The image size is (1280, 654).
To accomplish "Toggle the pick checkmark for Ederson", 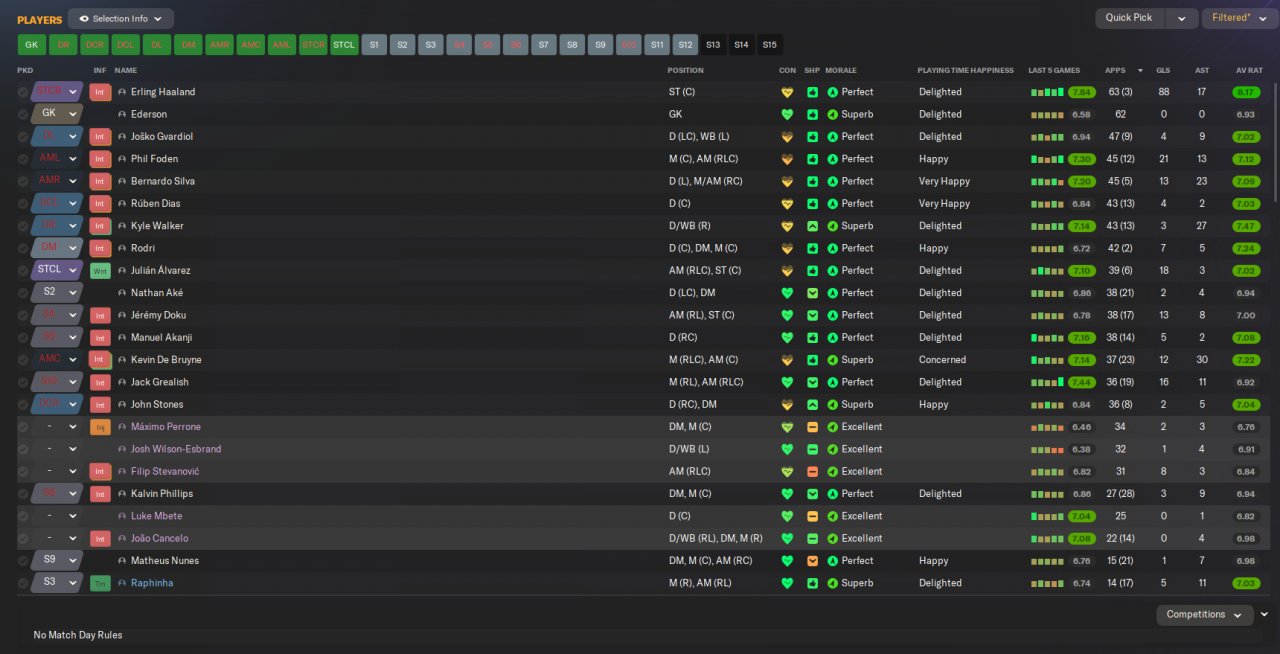I will 23,114.
